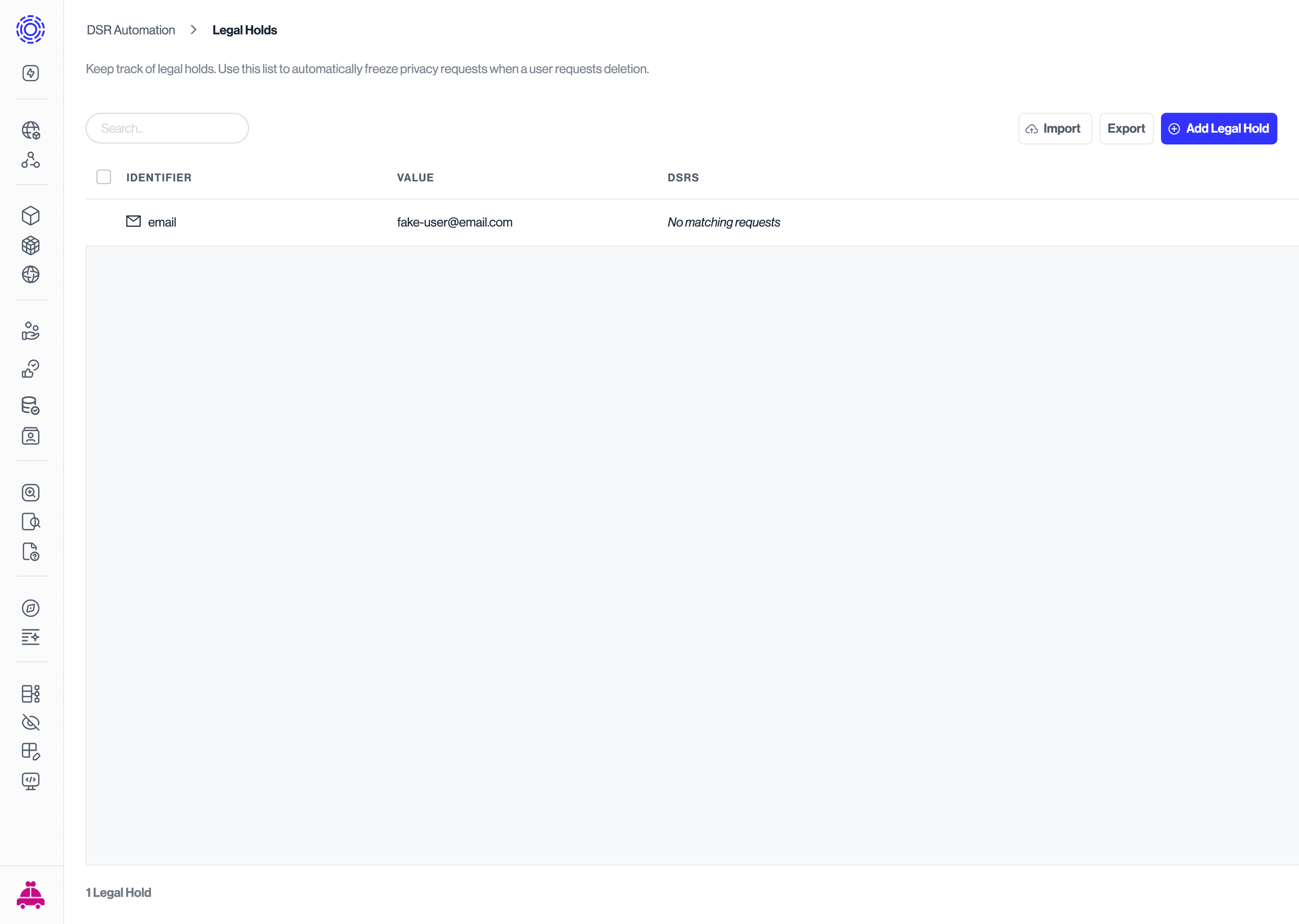Open the thumbs-up check sidebar icon
1299x924 pixels.
[x=31, y=369]
